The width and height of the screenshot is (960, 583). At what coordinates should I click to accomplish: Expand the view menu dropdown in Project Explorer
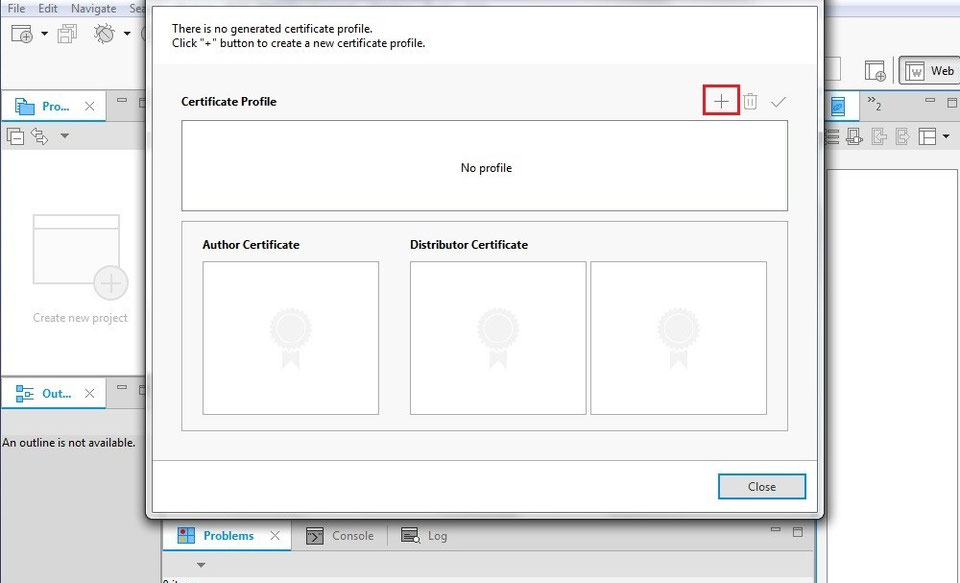[x=62, y=137]
